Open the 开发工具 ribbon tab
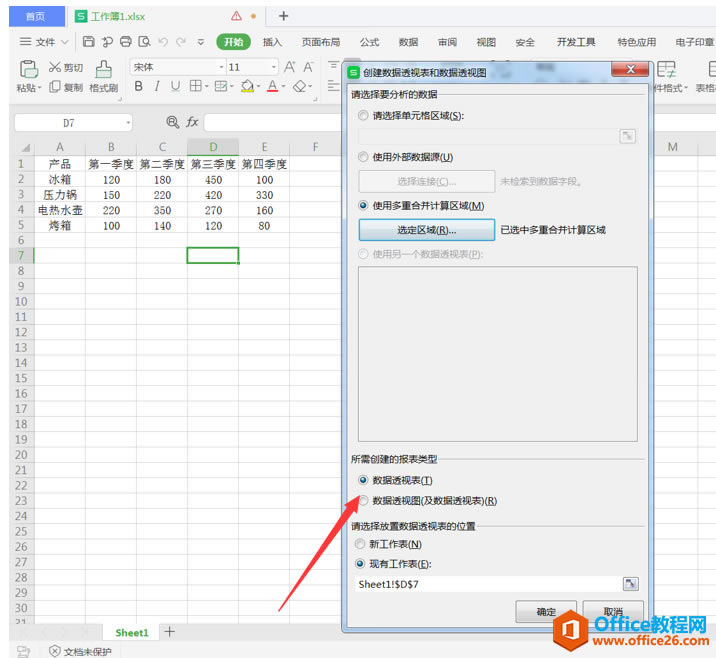 tap(575, 42)
